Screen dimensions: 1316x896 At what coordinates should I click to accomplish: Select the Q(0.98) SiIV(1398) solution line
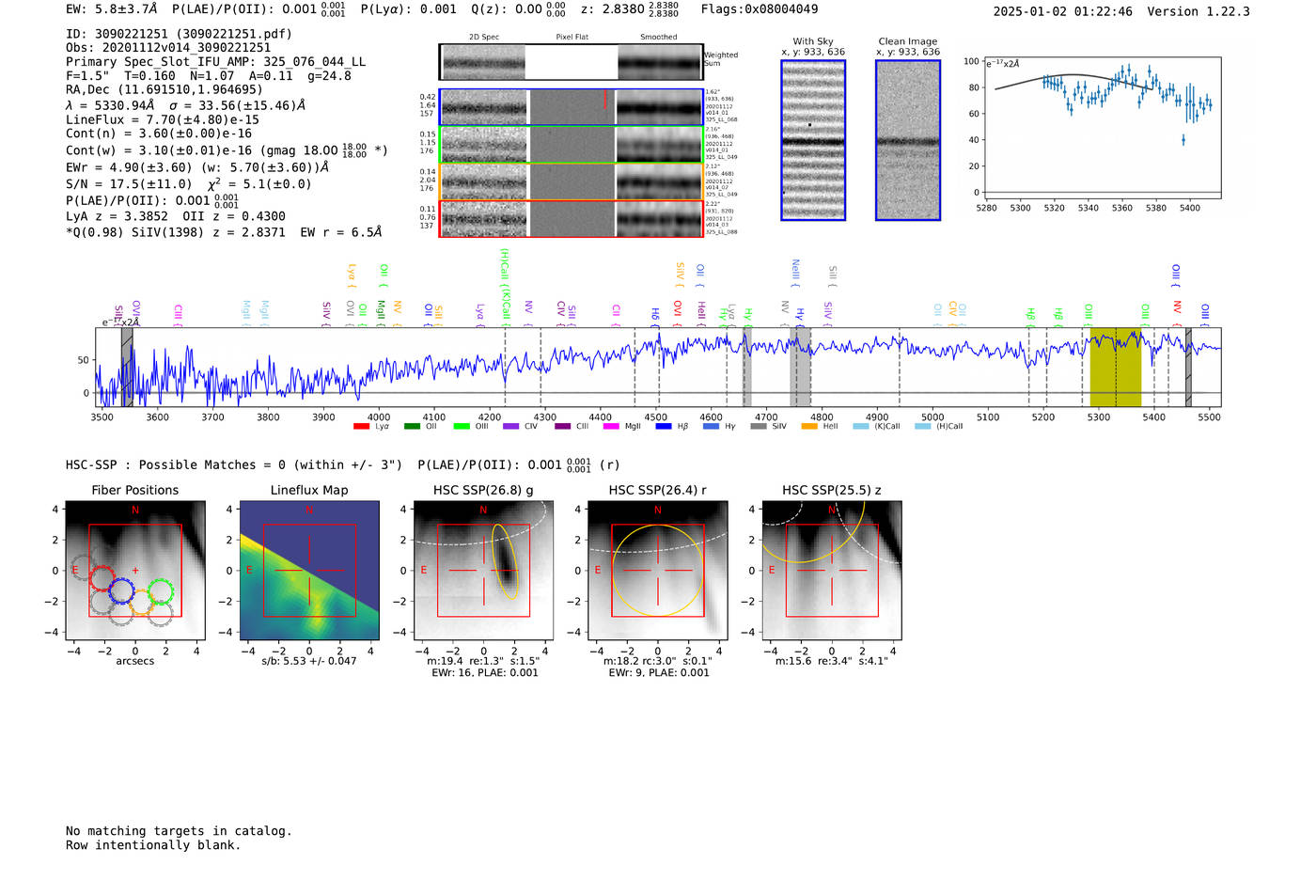224,232
